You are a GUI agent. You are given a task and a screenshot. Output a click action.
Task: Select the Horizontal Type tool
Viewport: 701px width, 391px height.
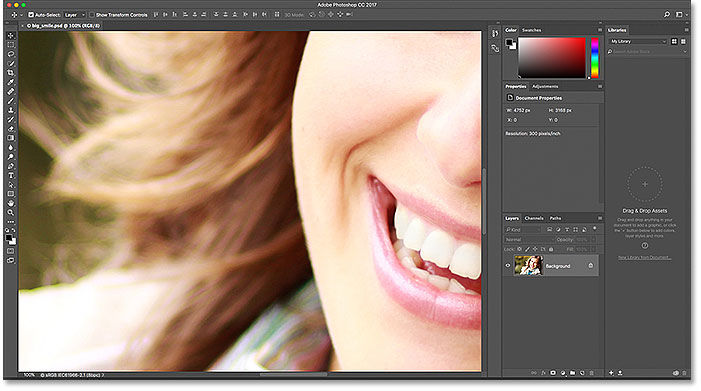tap(11, 176)
